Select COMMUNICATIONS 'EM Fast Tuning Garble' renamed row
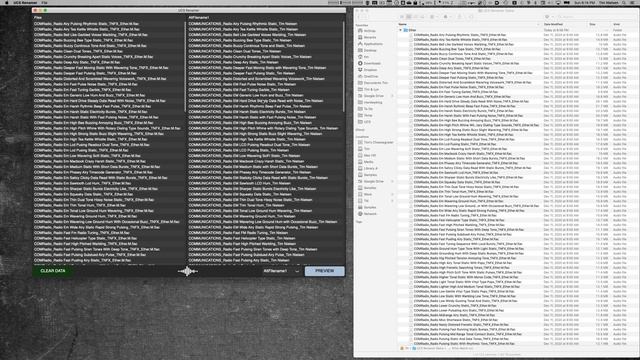 [x=265, y=90]
